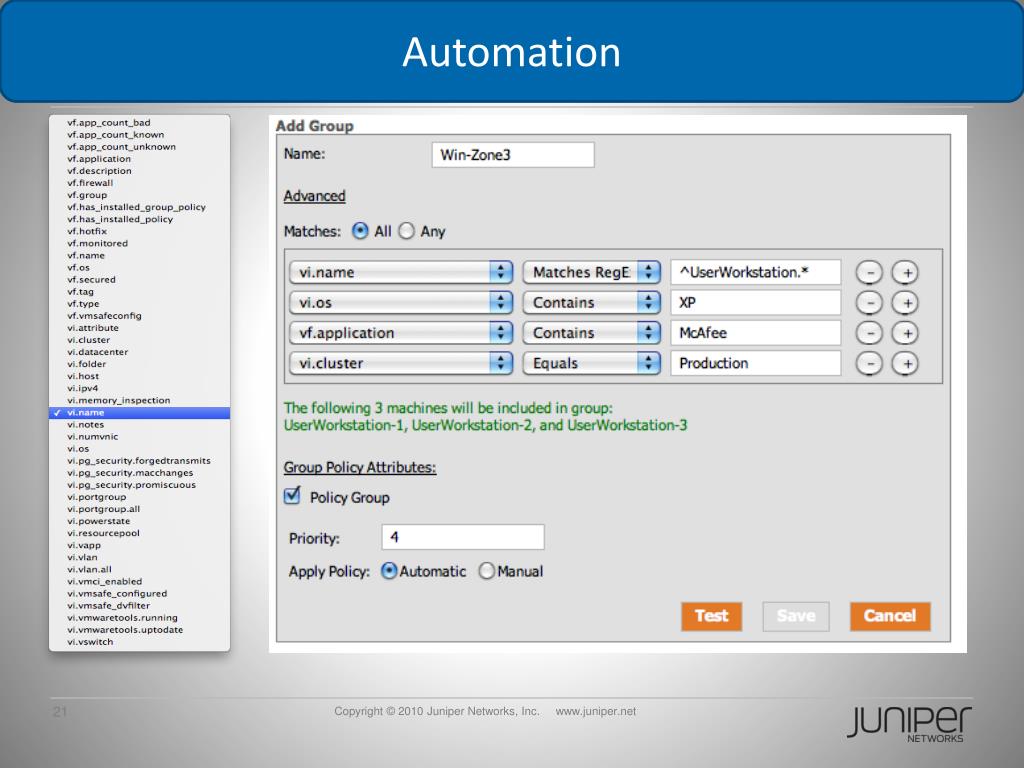Remove the vf.application rule with minus button

click(870, 333)
